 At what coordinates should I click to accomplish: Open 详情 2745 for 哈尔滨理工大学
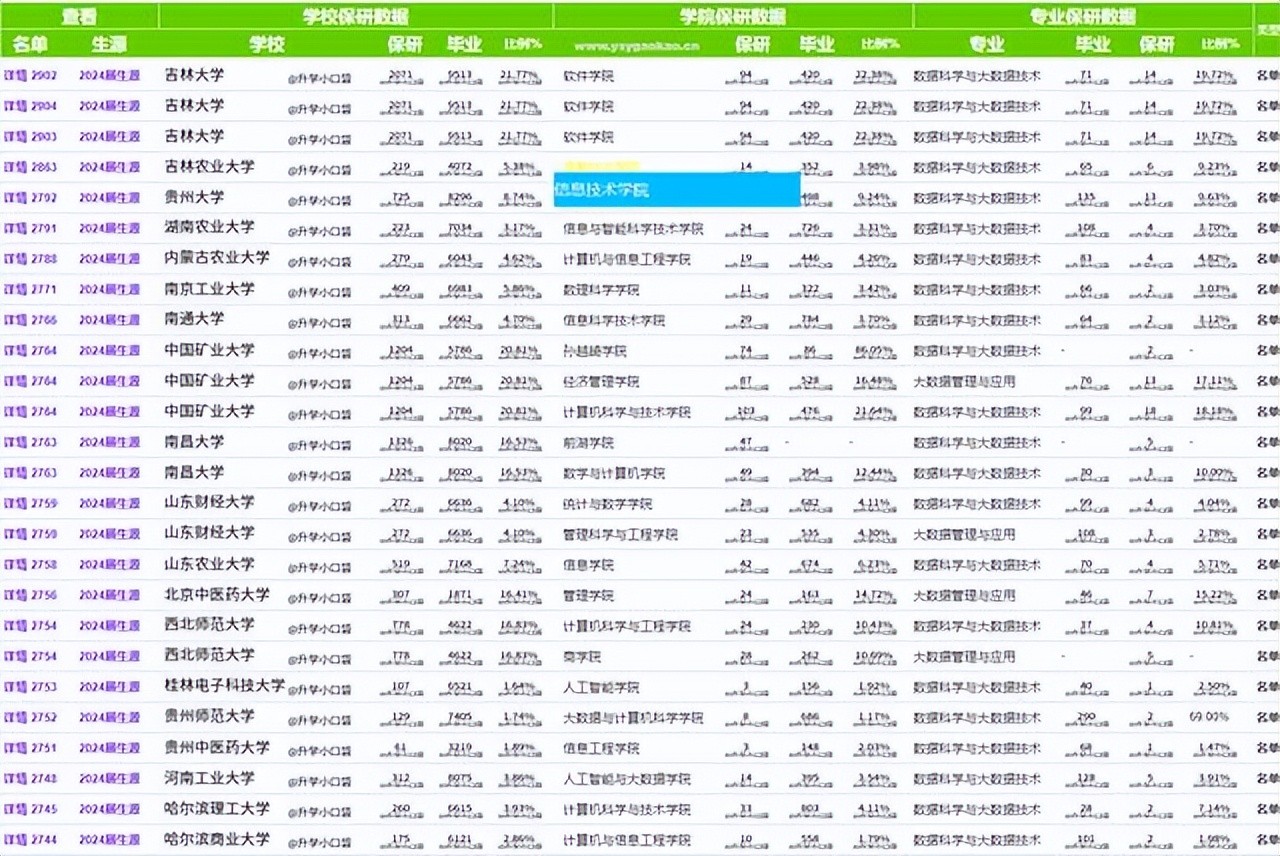tap(30, 809)
